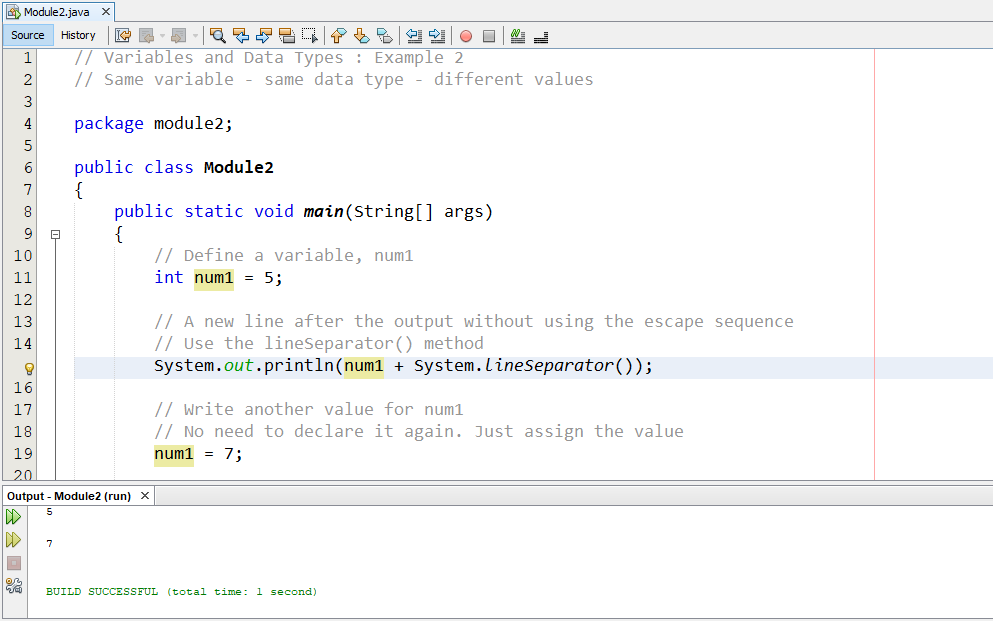Image resolution: width=993 pixels, height=621 pixels.
Task: Click the lightbulb hint on line 15
Action: tap(28, 368)
